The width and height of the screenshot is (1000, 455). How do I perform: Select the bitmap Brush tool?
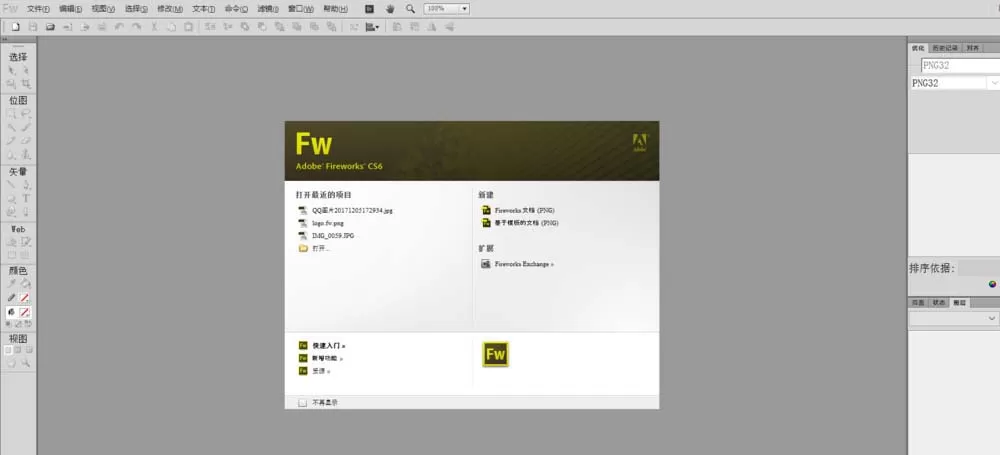point(26,127)
